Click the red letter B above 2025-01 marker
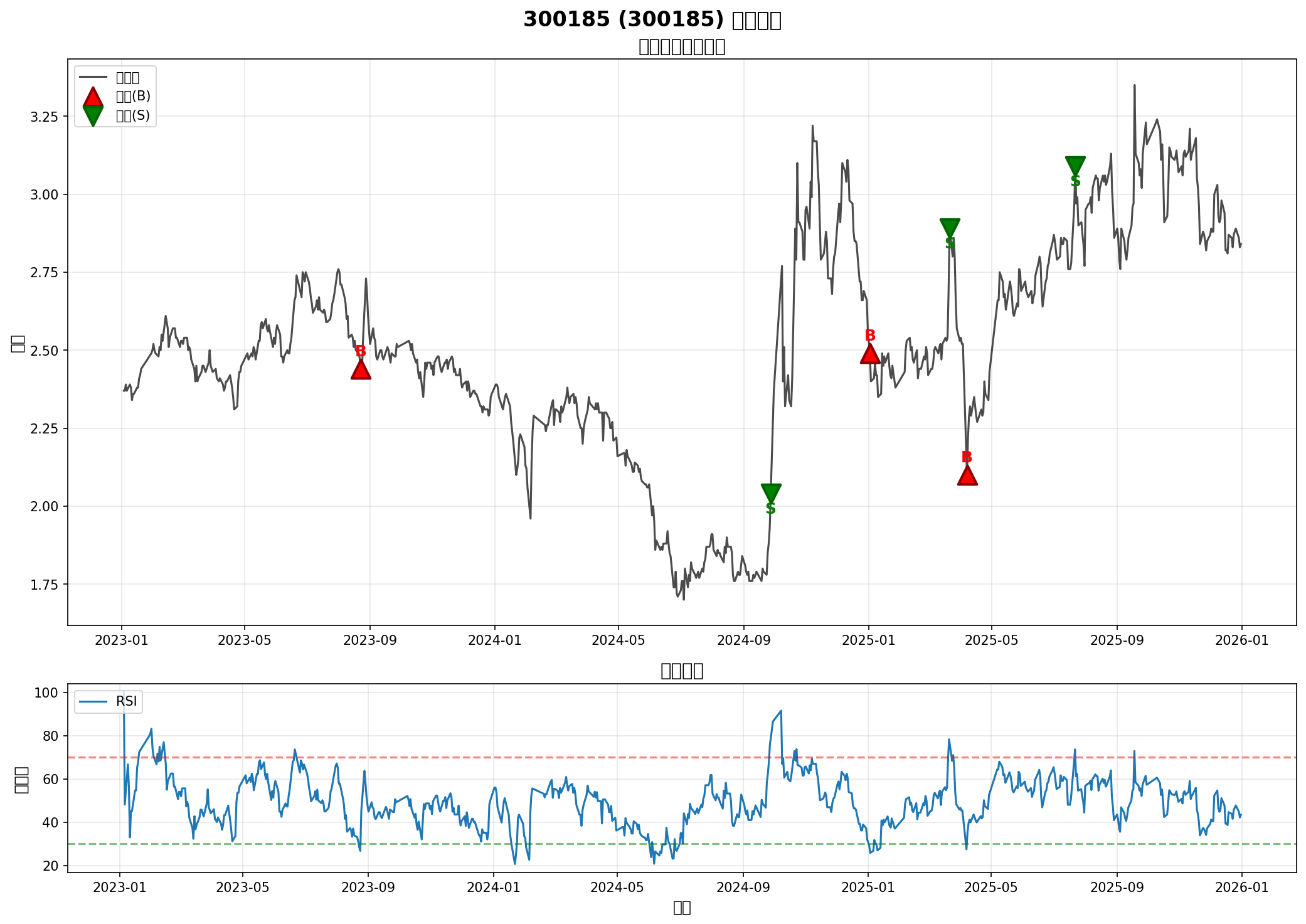1306x924 pixels. coord(870,336)
